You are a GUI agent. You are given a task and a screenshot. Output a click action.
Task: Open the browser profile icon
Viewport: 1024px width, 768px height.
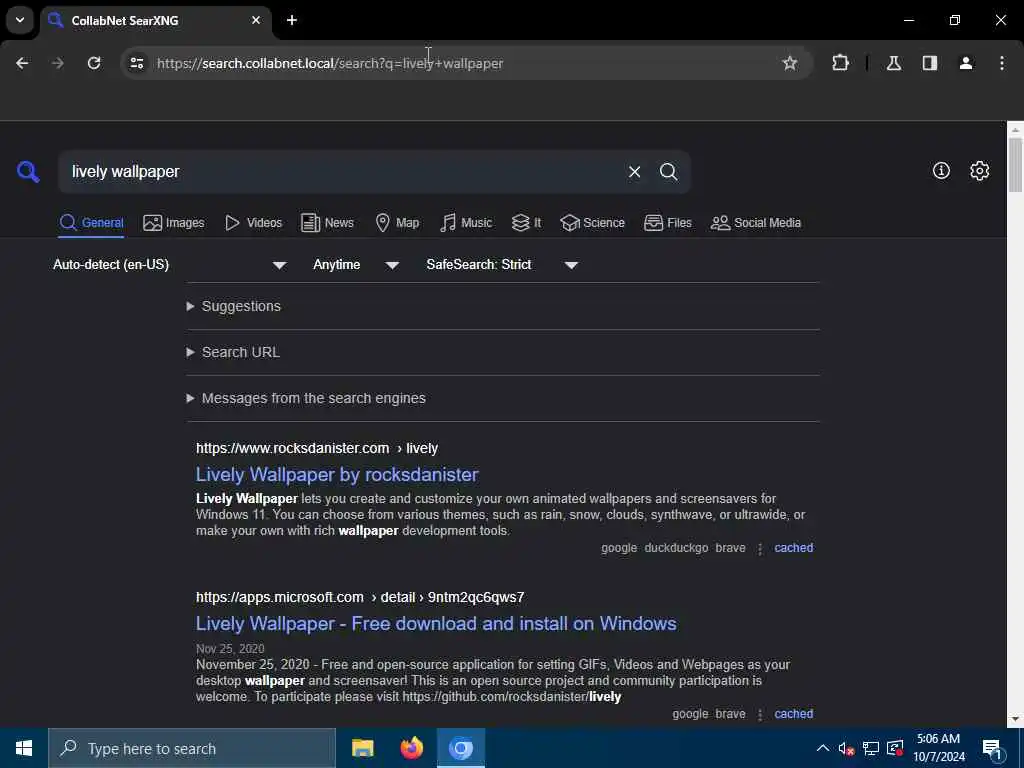tap(965, 63)
